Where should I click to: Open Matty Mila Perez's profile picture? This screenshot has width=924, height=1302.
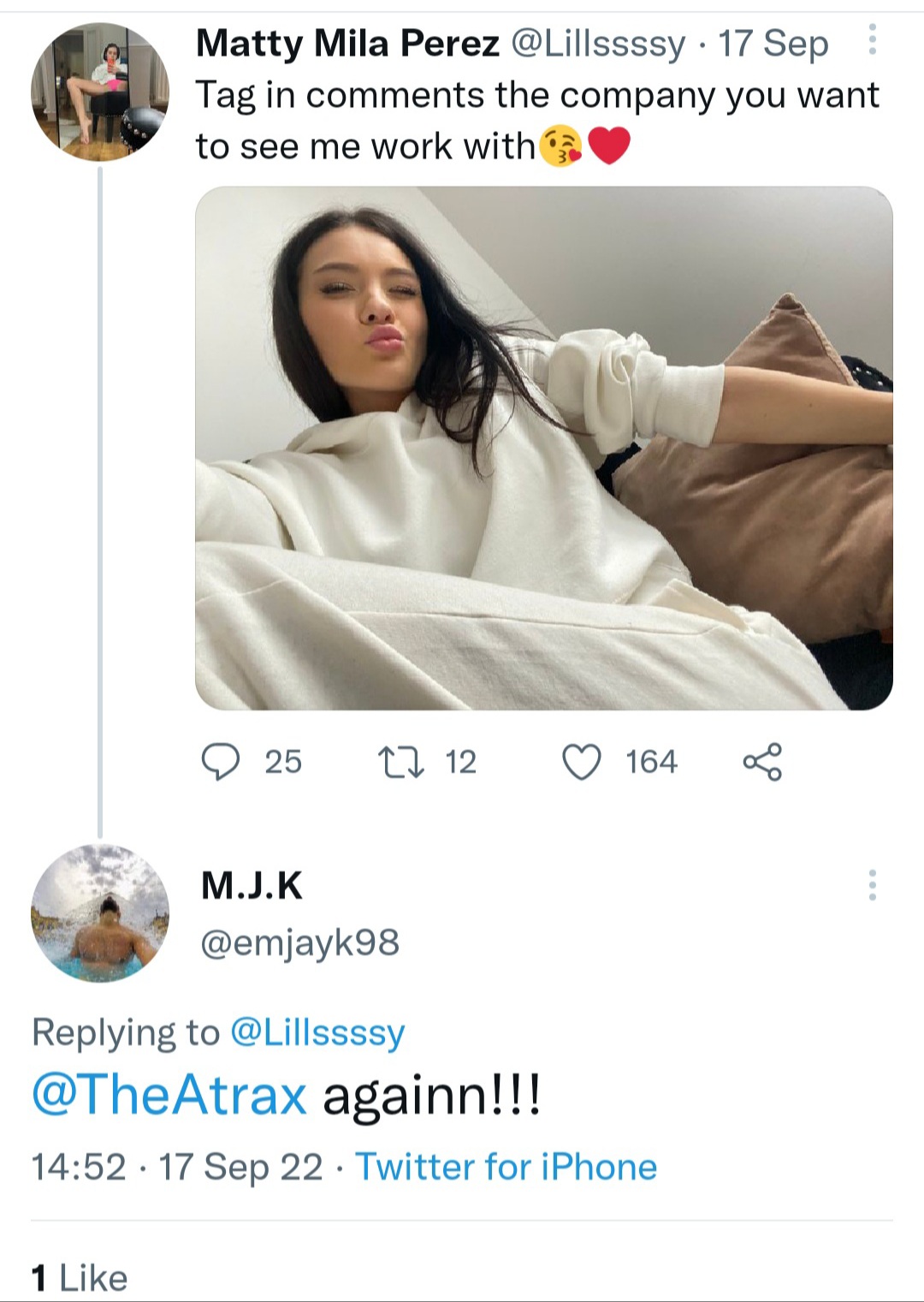click(x=99, y=92)
